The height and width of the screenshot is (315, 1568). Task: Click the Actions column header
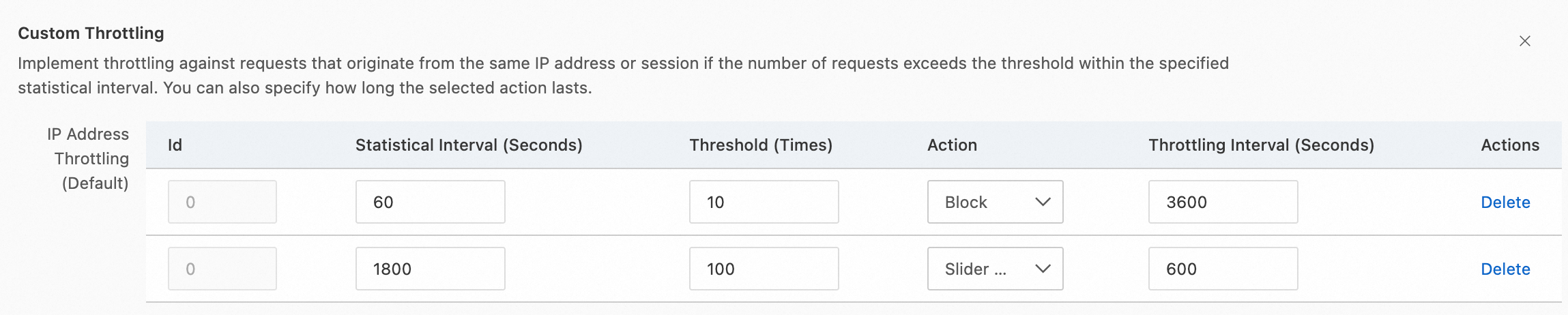click(x=1509, y=145)
